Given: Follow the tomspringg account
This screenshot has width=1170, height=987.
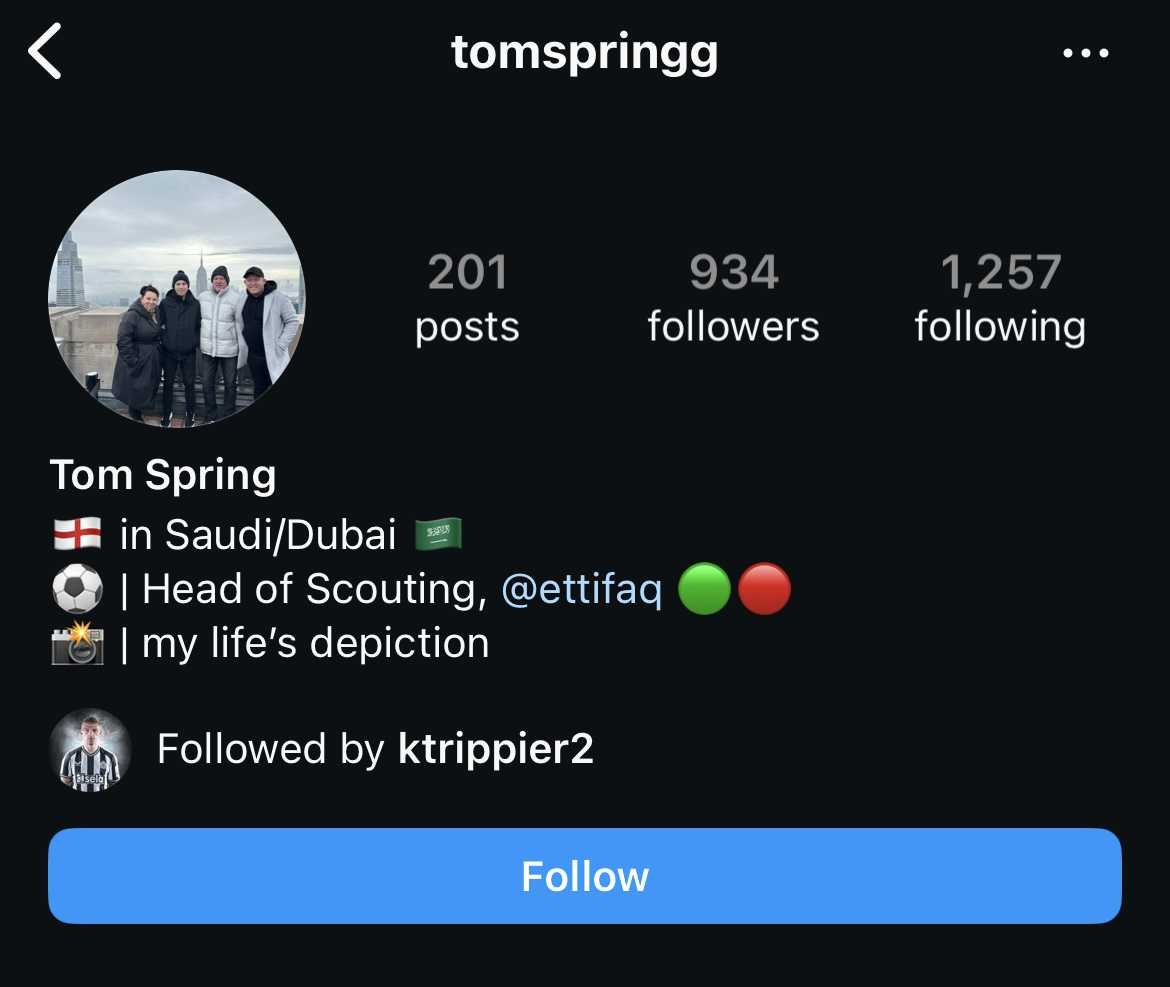Looking at the screenshot, I should click(585, 876).
